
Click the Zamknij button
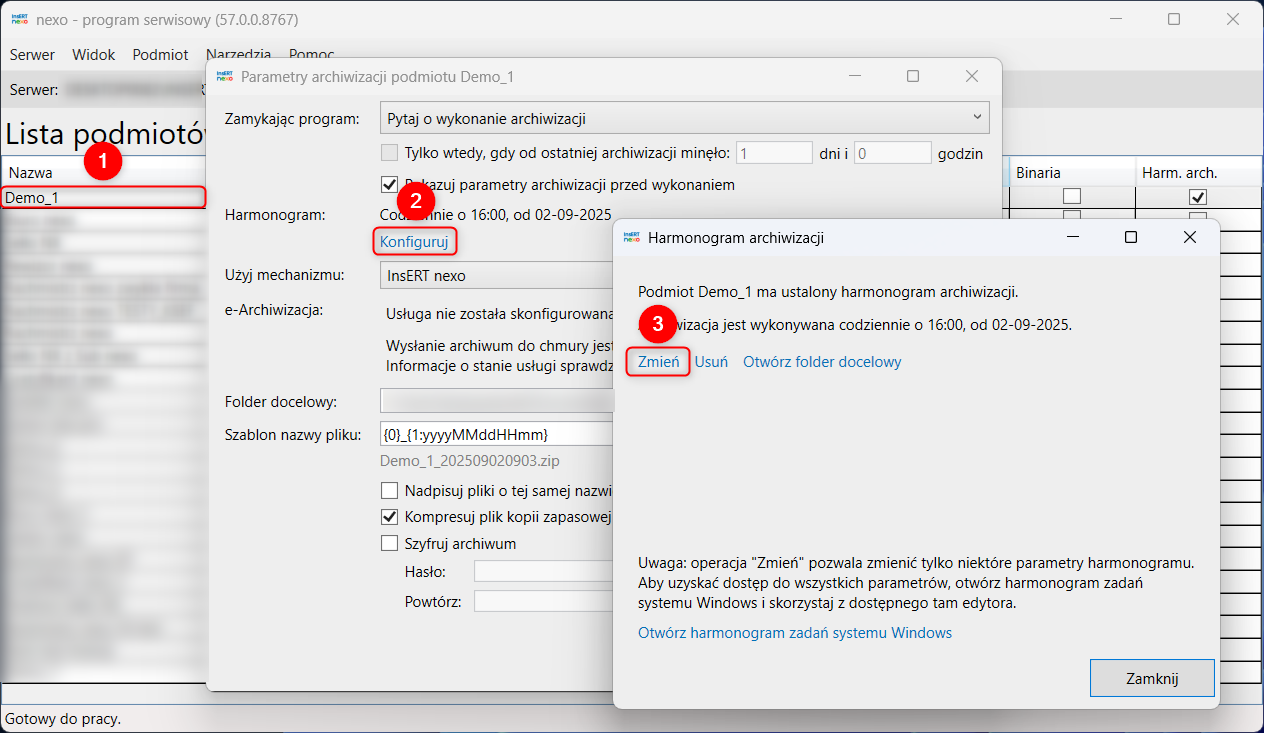click(x=1152, y=678)
